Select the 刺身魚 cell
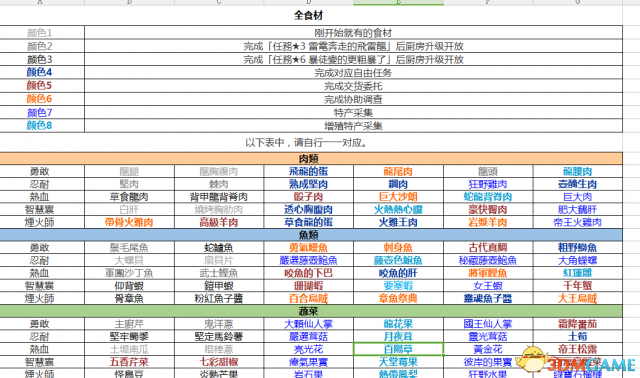The height and width of the screenshot is (378, 640). [x=398, y=247]
